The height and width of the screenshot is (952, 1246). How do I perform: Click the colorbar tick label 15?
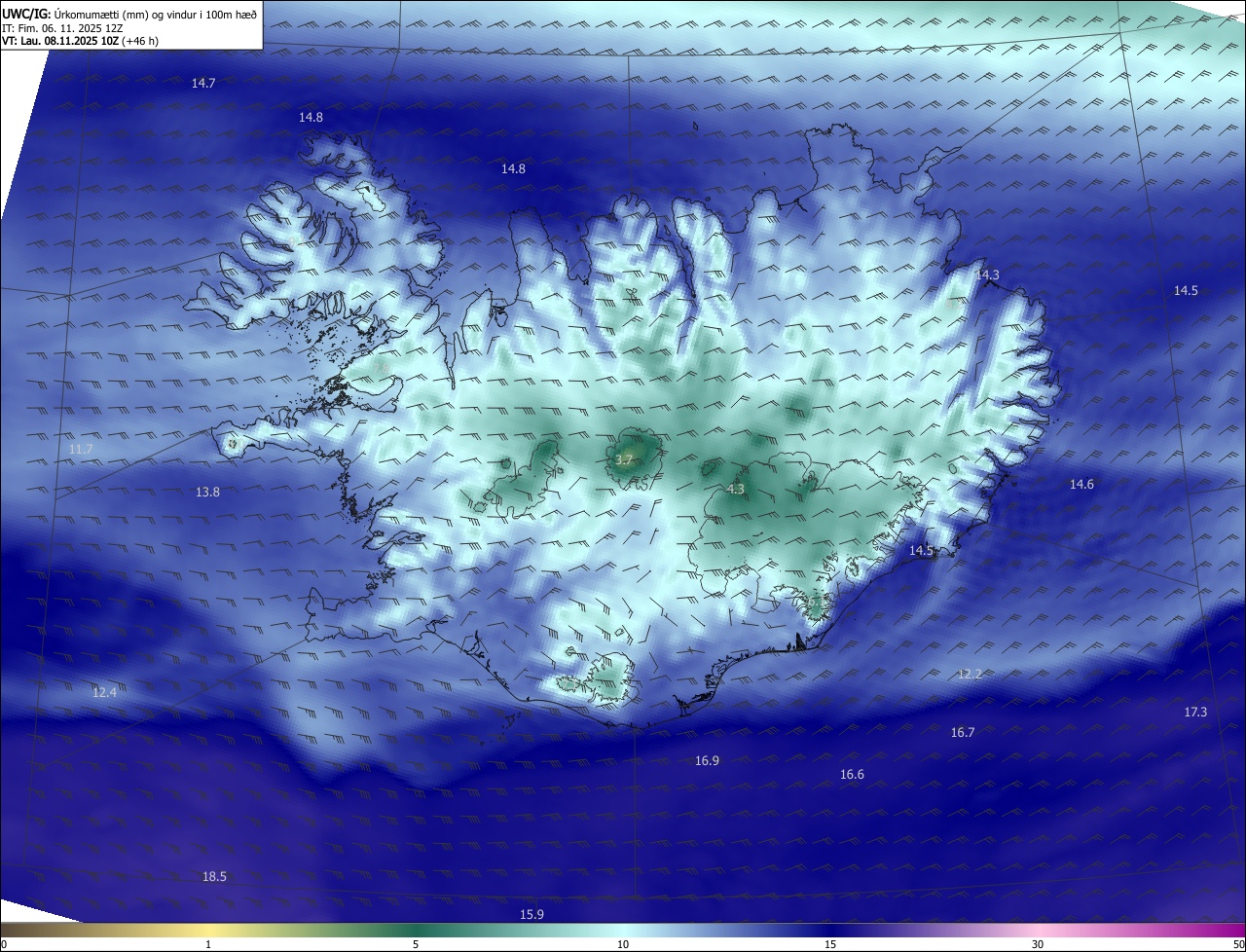(x=830, y=944)
